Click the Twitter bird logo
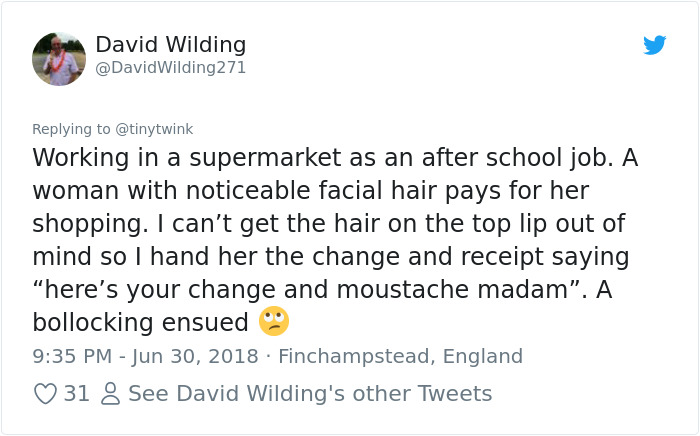700x436 pixels. 654,45
